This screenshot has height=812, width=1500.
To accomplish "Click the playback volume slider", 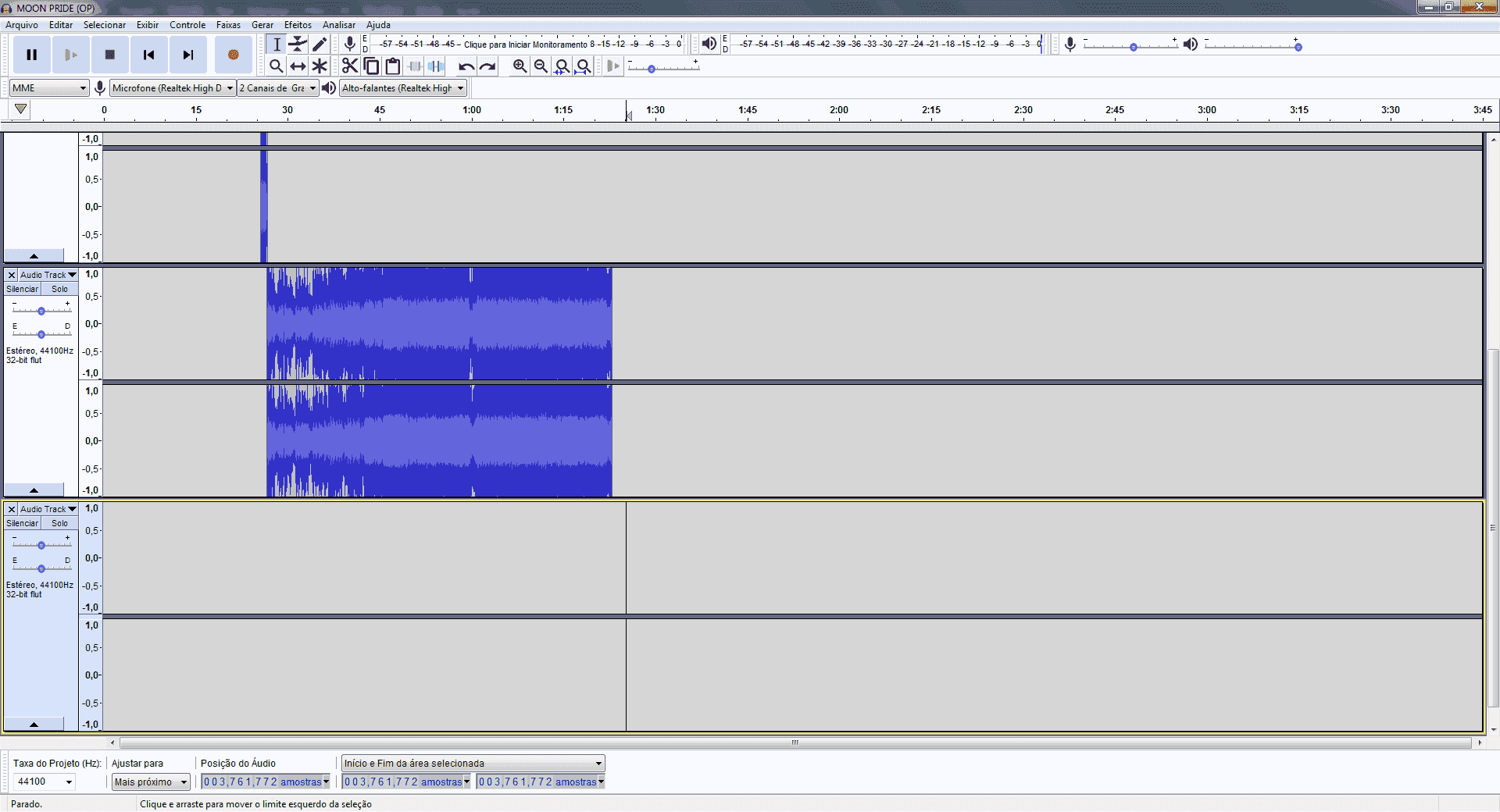I will [x=1252, y=45].
